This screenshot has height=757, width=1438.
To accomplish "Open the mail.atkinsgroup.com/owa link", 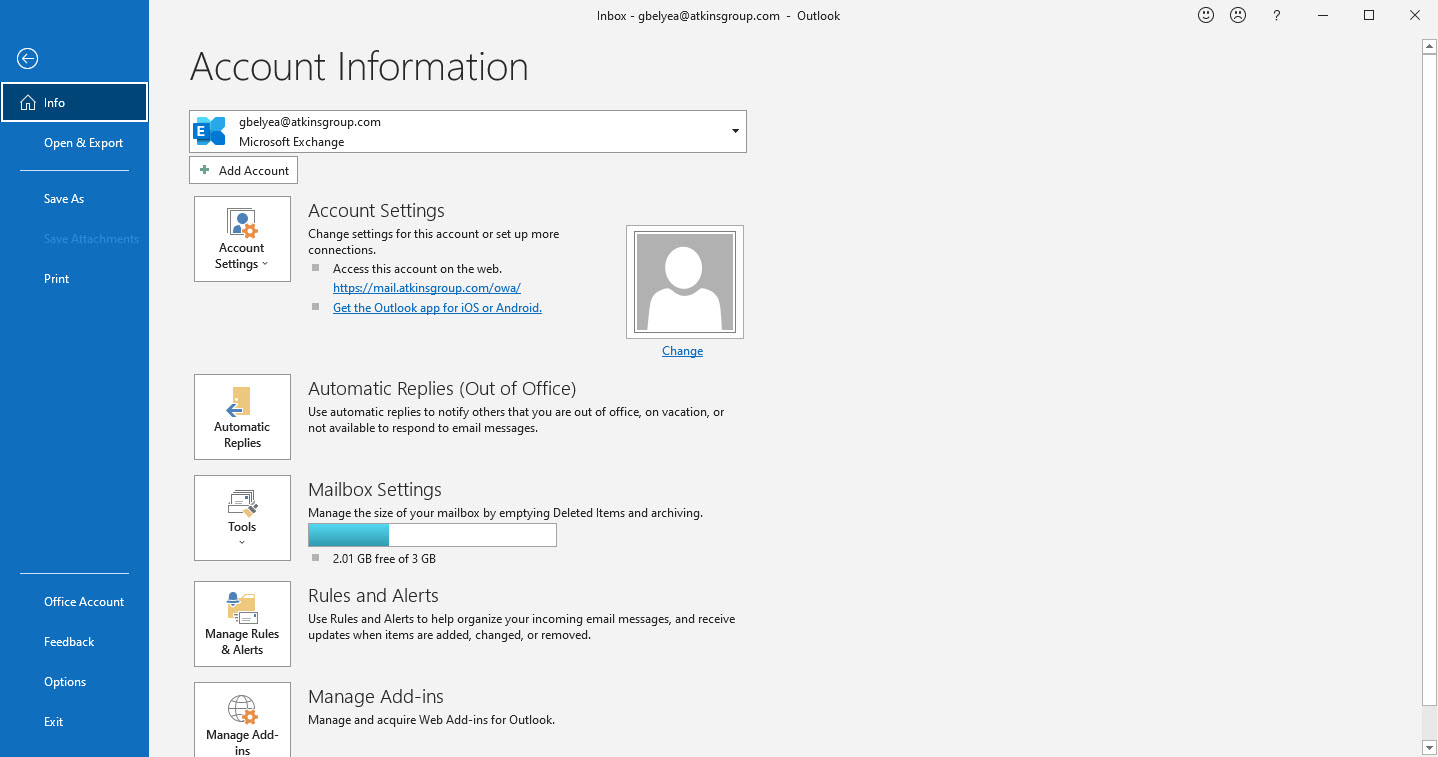I will [x=427, y=288].
